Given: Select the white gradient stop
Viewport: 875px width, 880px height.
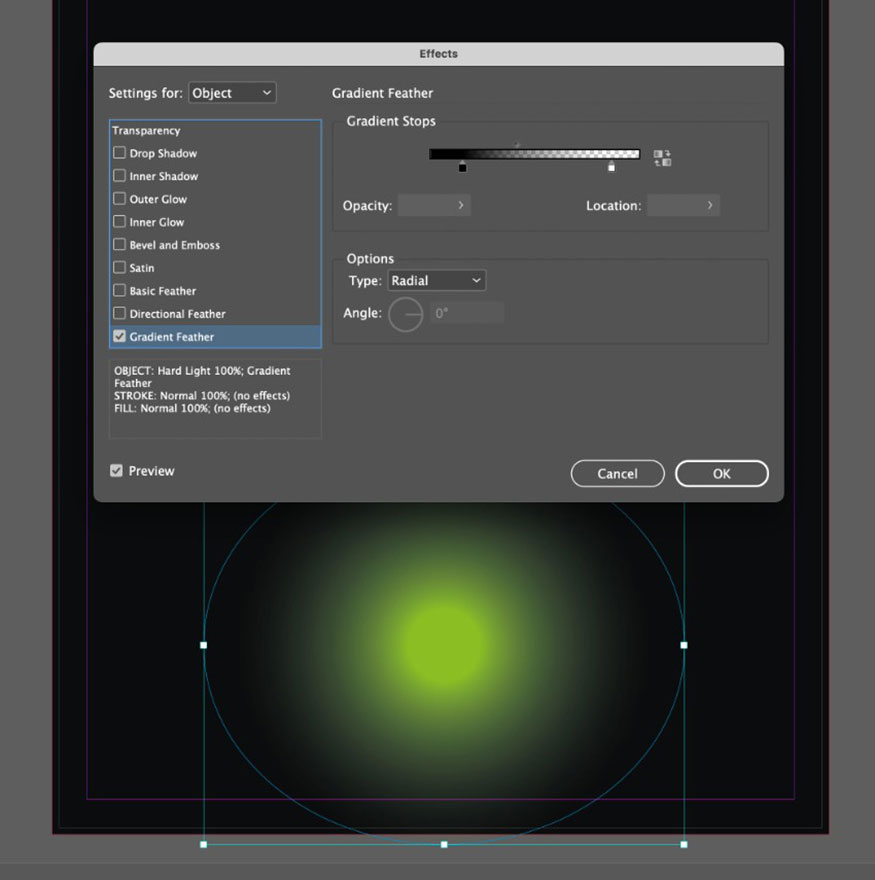Looking at the screenshot, I should pyautogui.click(x=611, y=166).
